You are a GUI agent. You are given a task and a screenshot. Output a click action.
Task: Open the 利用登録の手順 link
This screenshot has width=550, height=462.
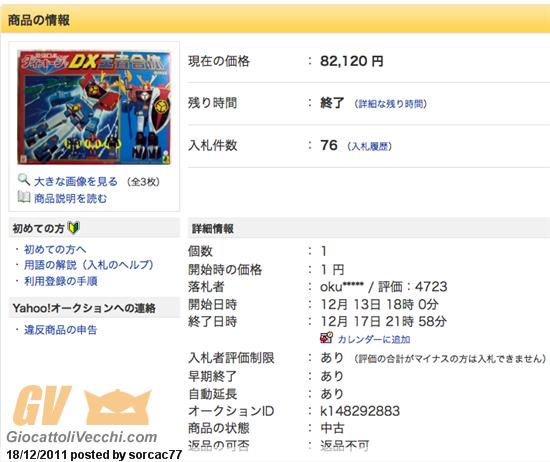[61, 281]
